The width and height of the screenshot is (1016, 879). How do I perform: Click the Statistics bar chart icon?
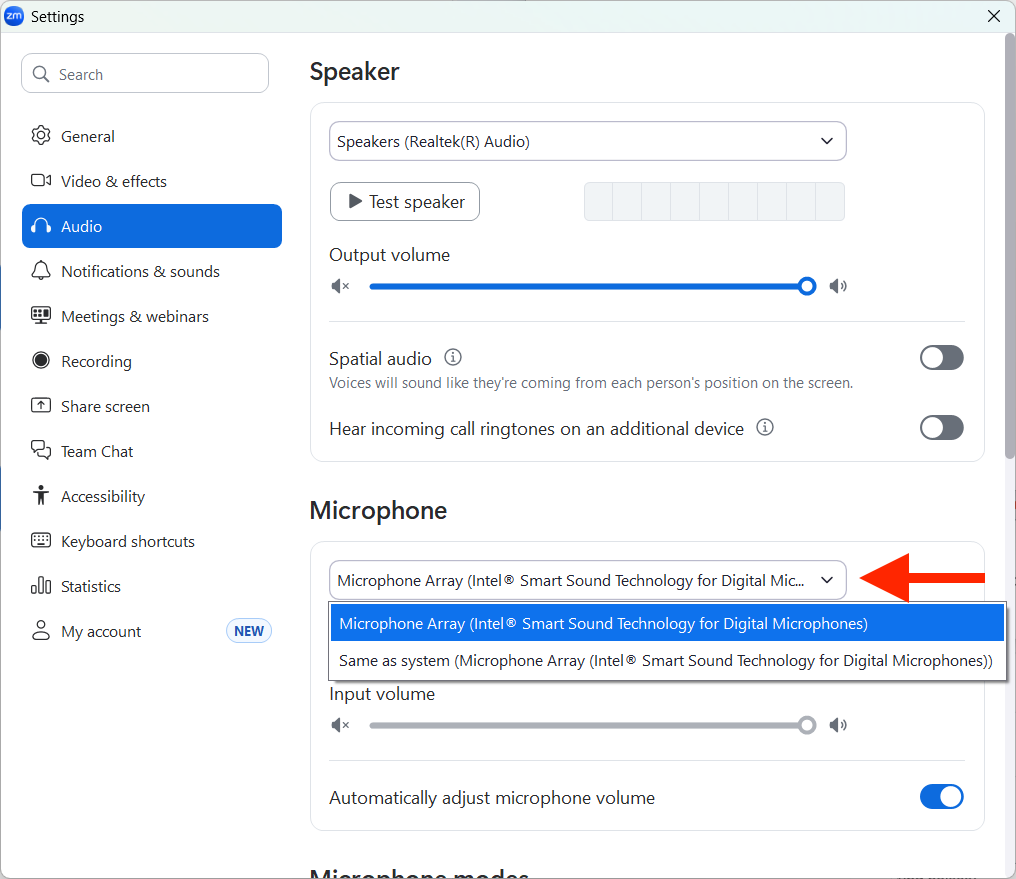41,586
